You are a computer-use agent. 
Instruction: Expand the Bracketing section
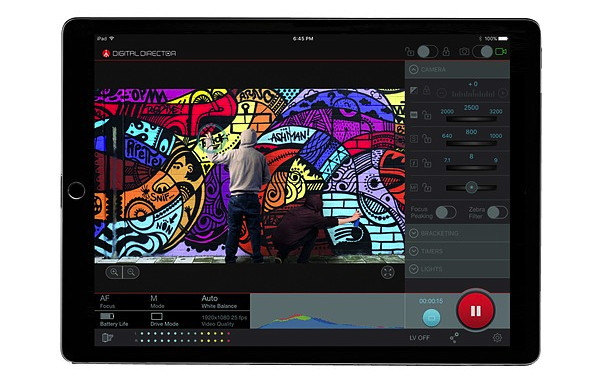click(x=457, y=233)
